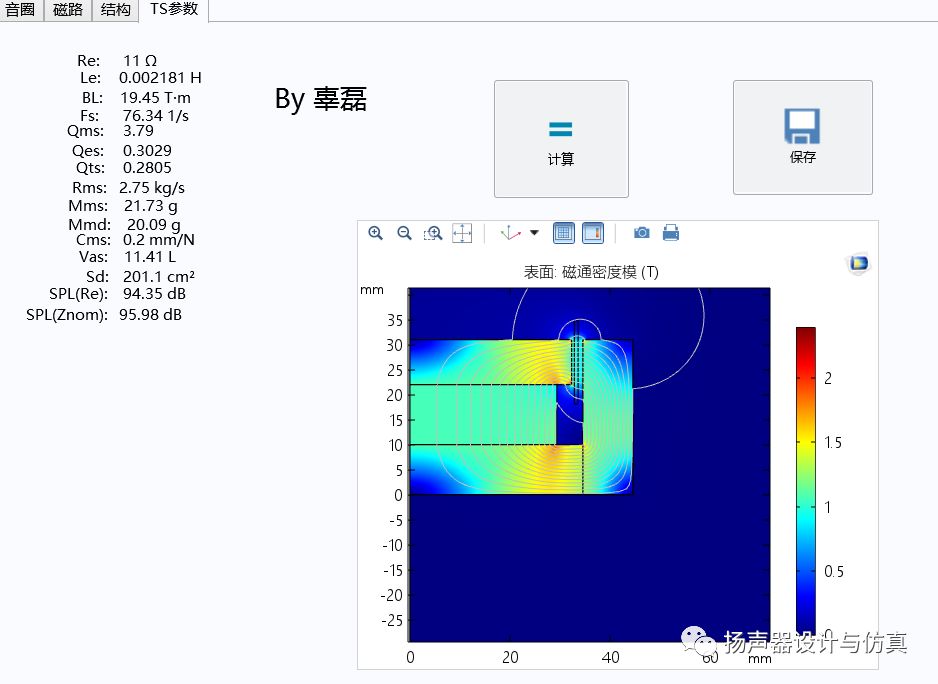Click the zoom extents icon
This screenshot has width=938, height=684.
click(x=462, y=233)
